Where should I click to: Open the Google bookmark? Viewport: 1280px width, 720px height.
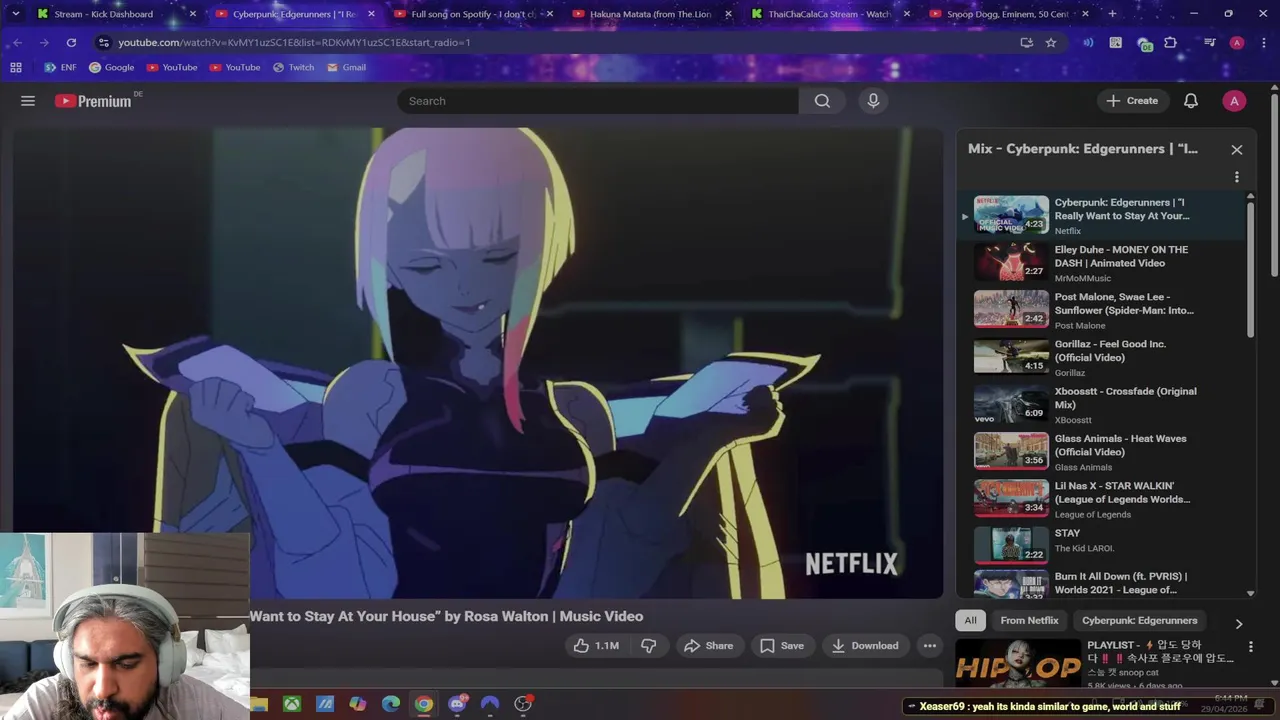(111, 68)
